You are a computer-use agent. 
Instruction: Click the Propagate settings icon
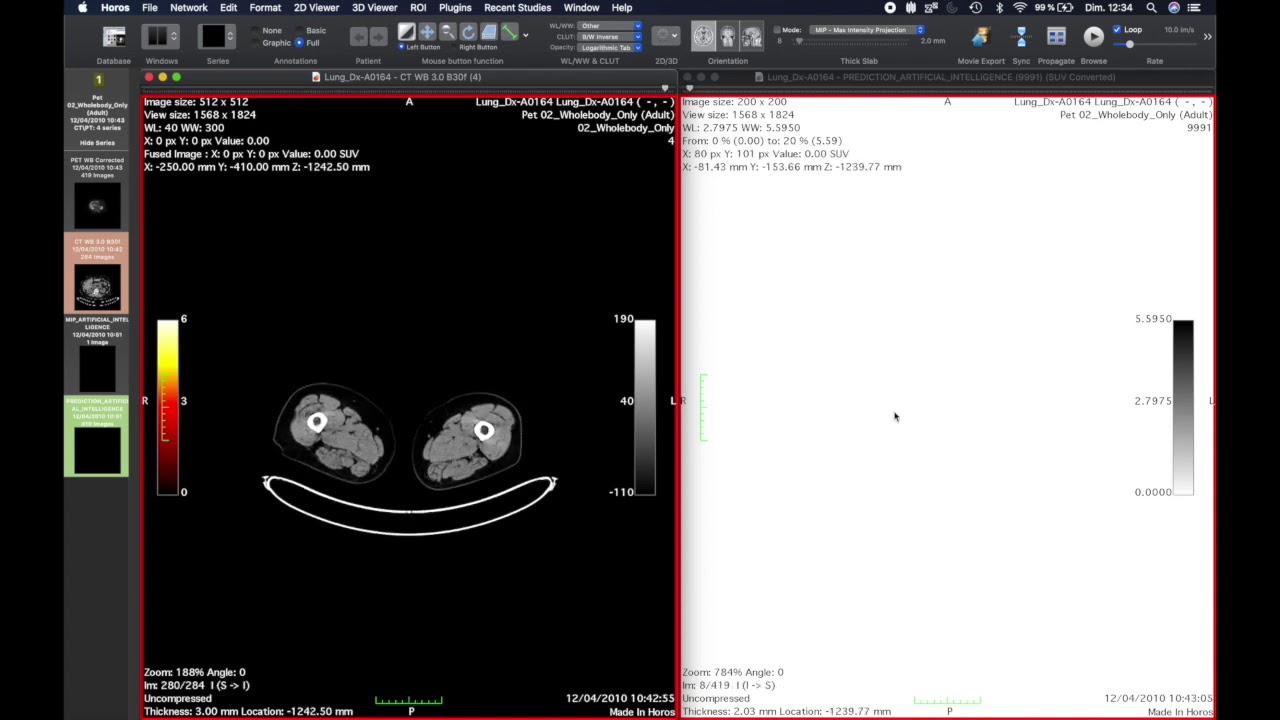coord(1056,37)
